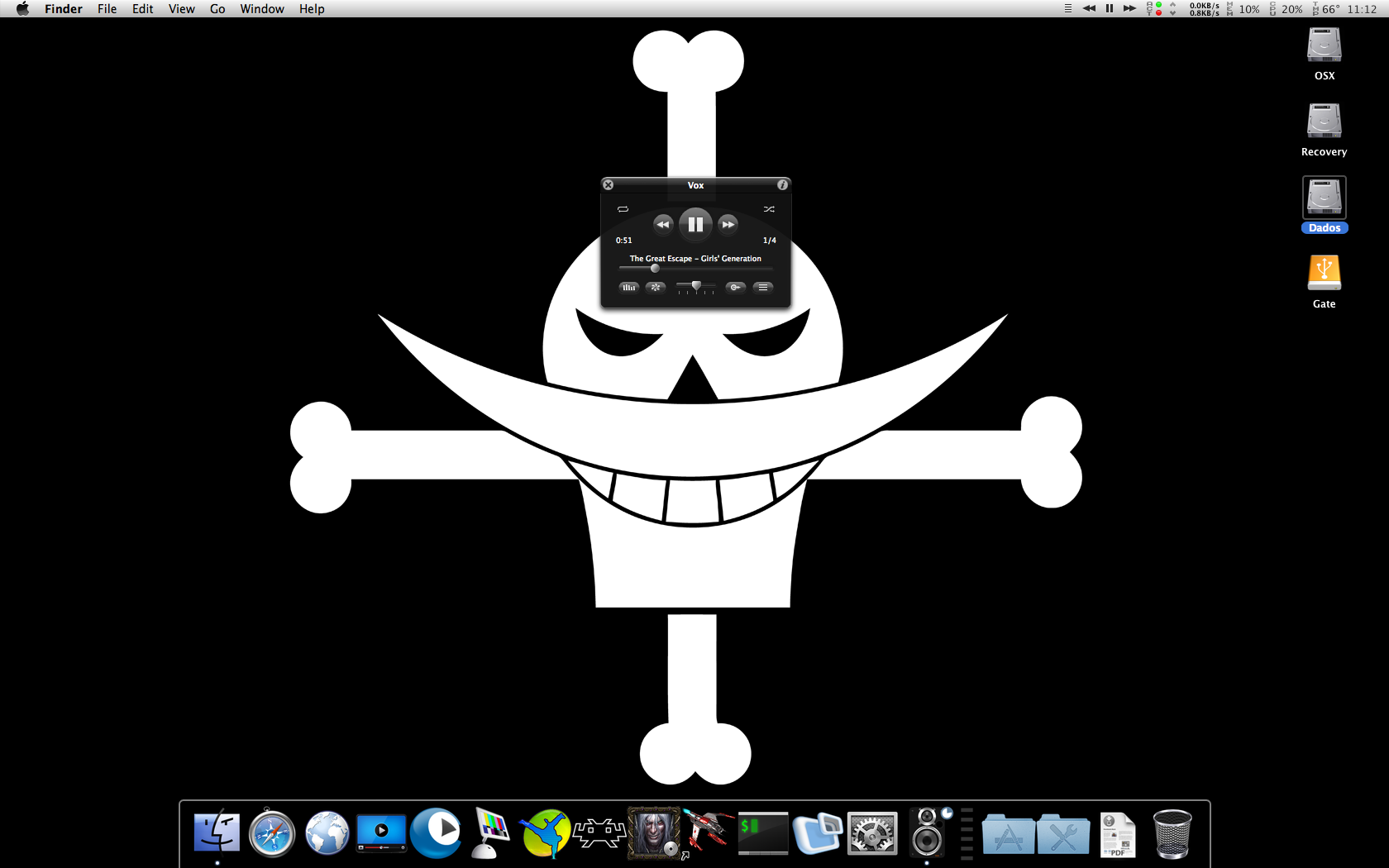Open the Applications folder in Dock
The height and width of the screenshot is (868, 1389).
point(1008,833)
